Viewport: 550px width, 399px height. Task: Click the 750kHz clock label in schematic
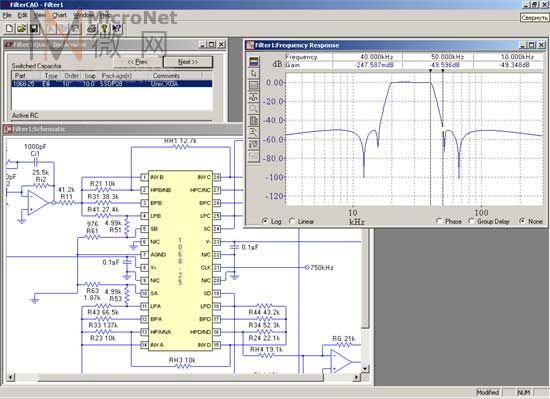click(x=322, y=268)
